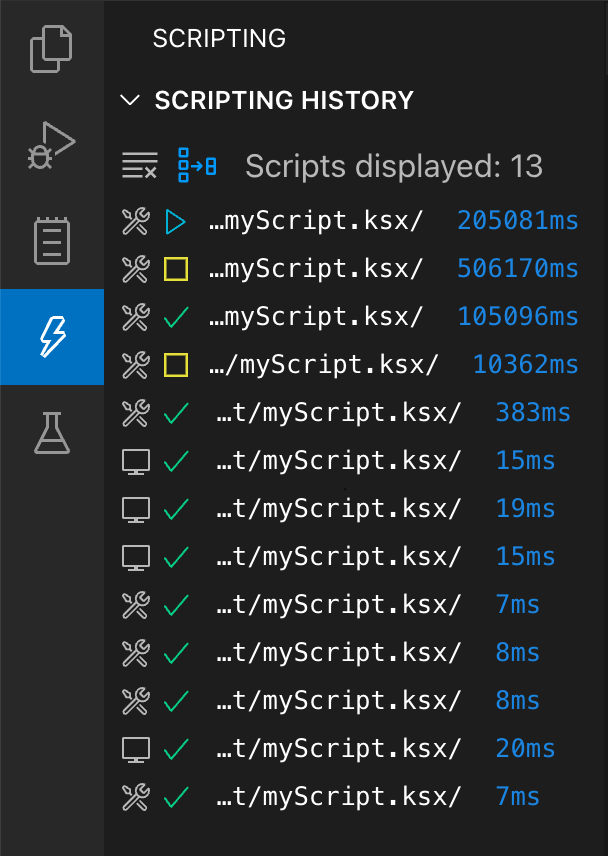
Task: Select the script entry taking 105096ms
Action: point(349,317)
